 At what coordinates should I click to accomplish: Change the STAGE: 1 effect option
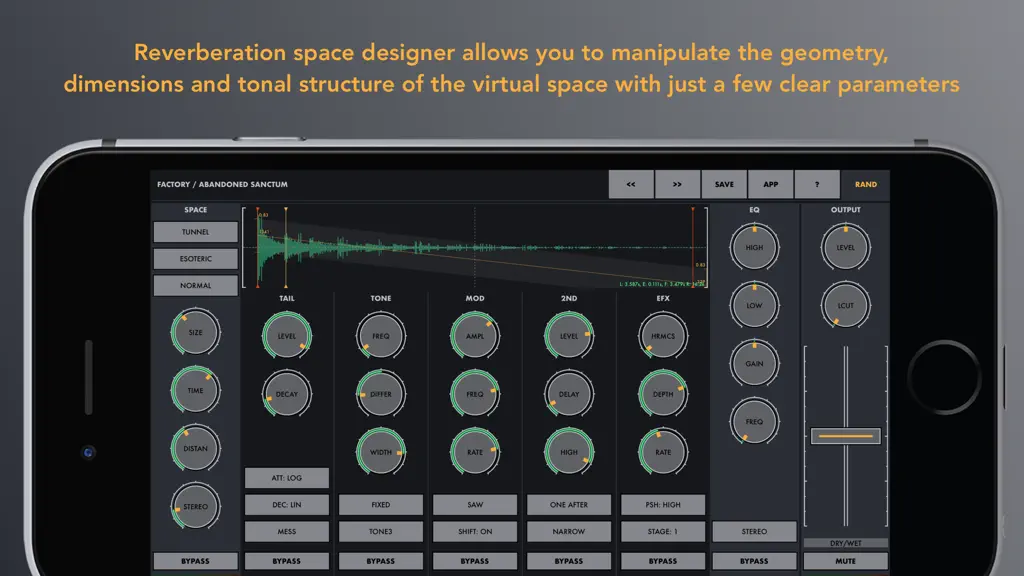point(663,532)
